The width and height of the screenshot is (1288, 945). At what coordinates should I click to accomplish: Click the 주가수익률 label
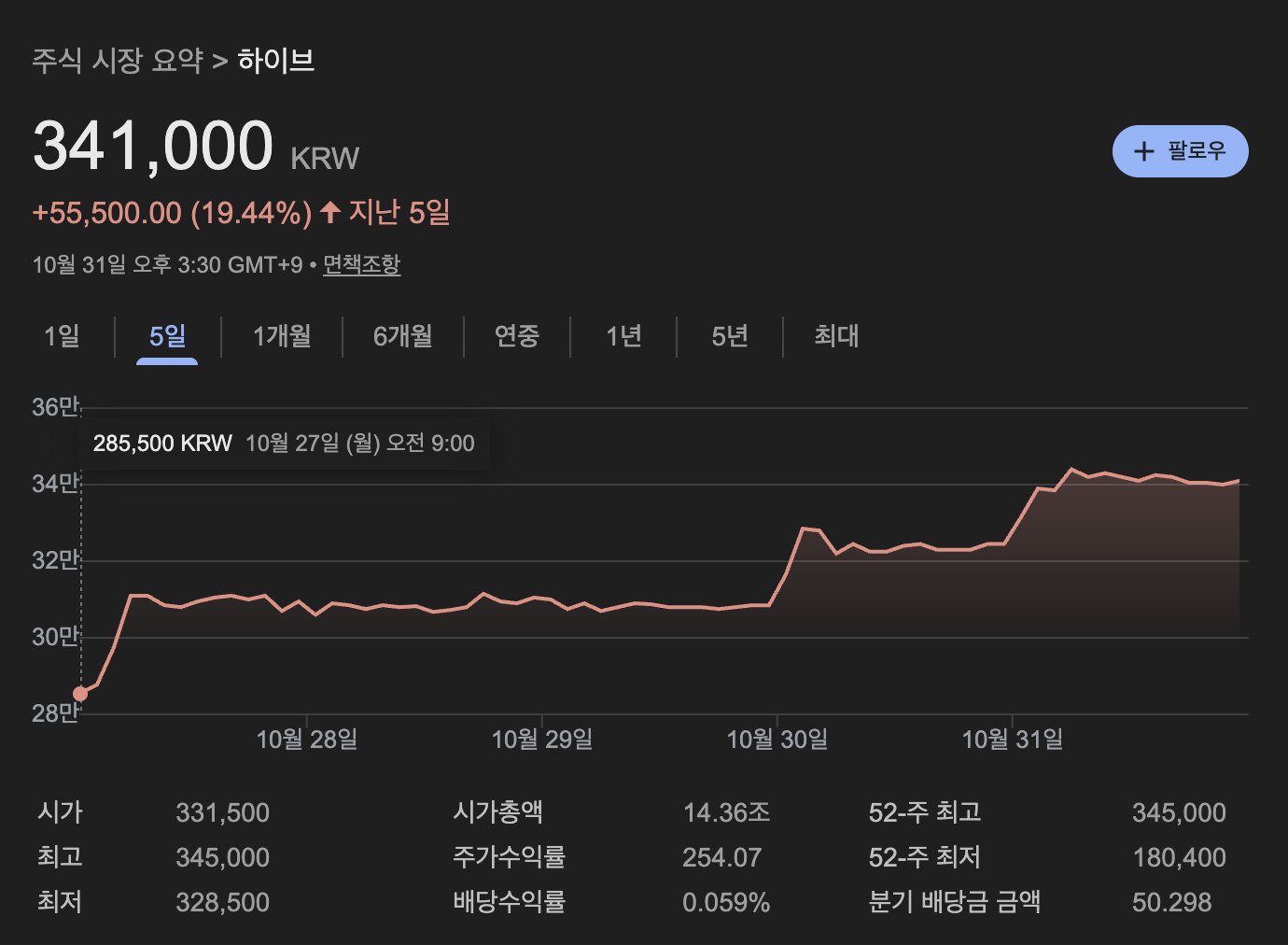(x=510, y=857)
